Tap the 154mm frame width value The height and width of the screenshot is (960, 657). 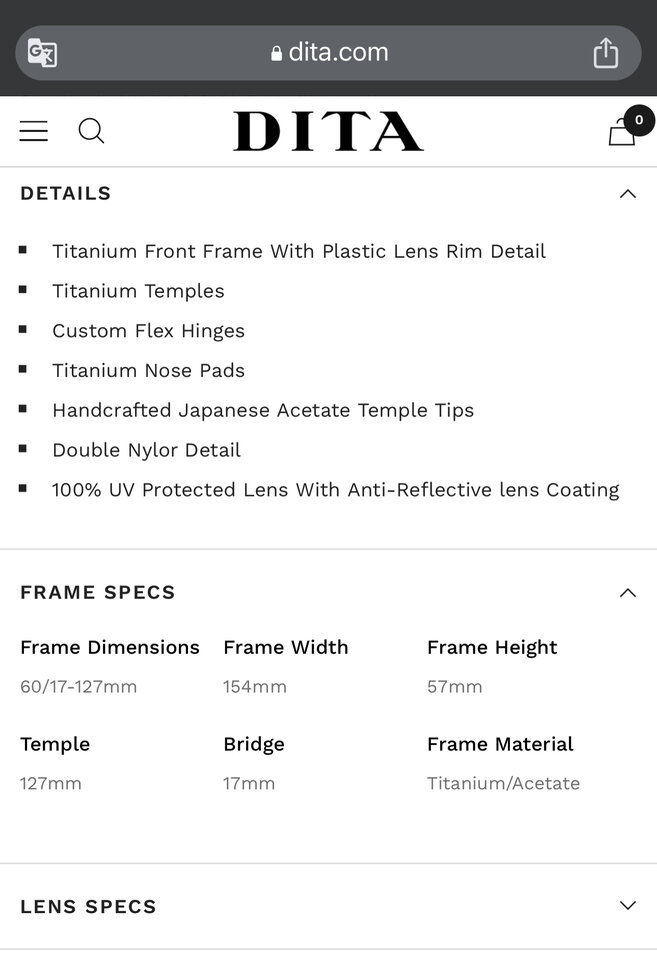(x=255, y=686)
